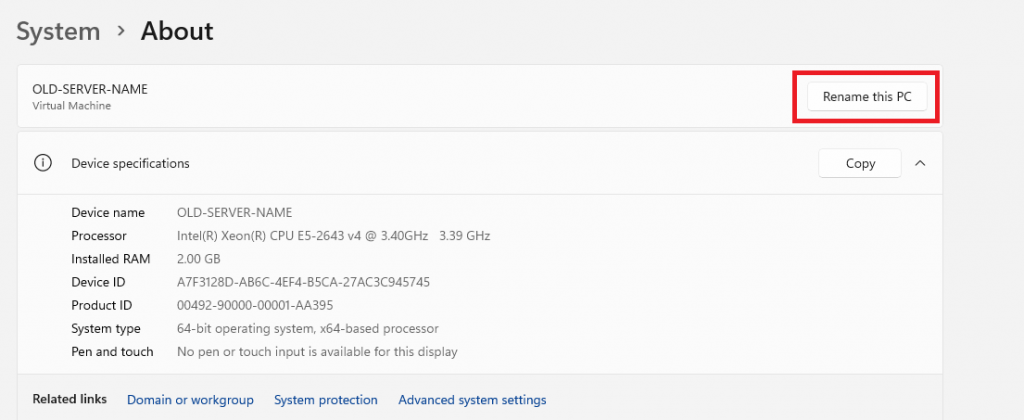This screenshot has height=420, width=1024.
Task: Click the breadcrumb chevron separator
Action: [x=121, y=32]
